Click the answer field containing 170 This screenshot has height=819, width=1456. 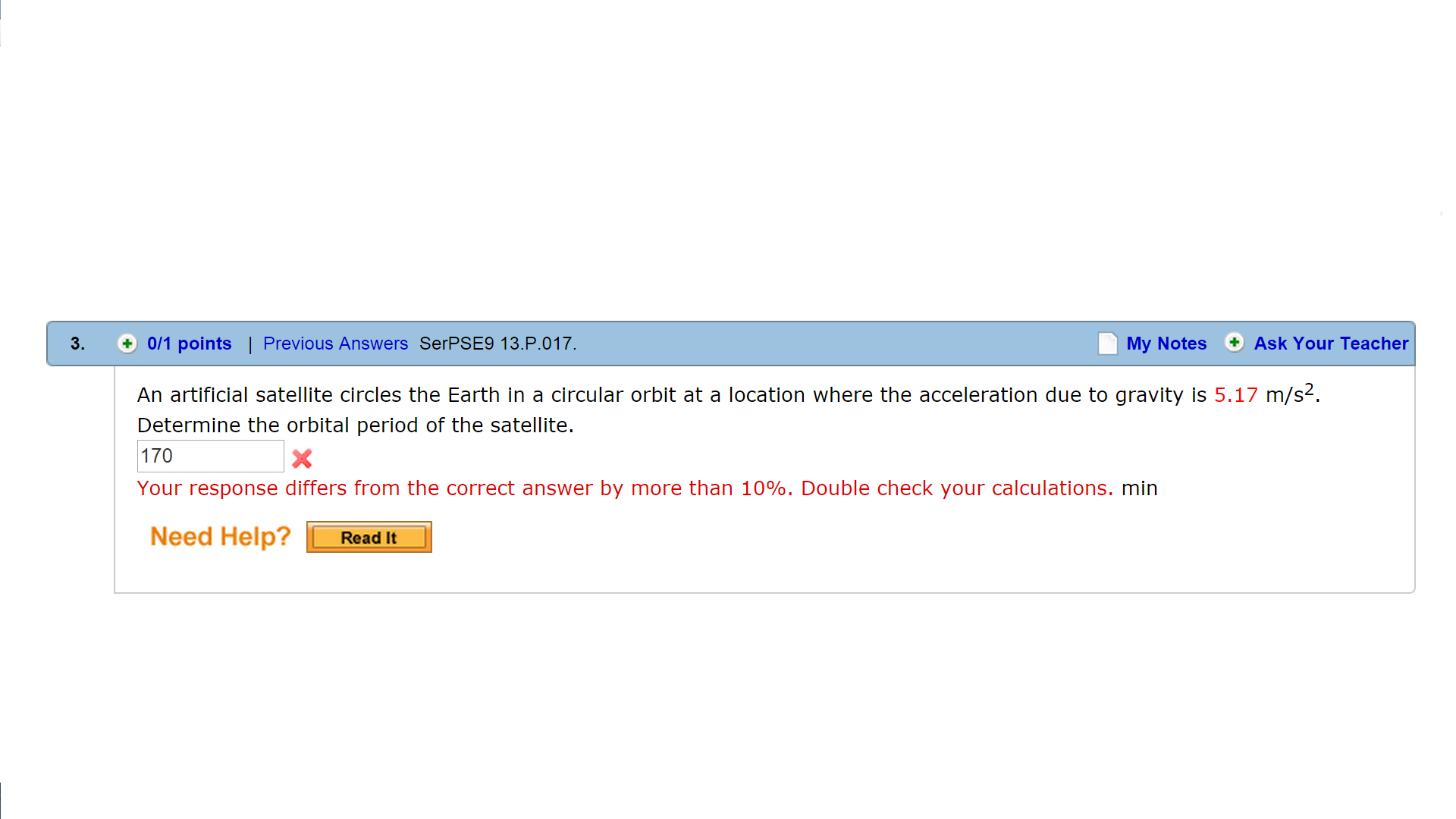pyautogui.click(x=210, y=457)
